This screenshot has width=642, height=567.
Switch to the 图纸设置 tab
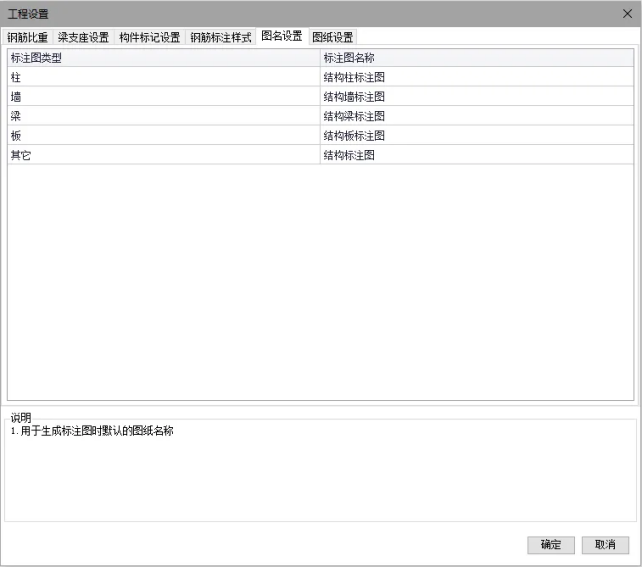click(x=332, y=37)
